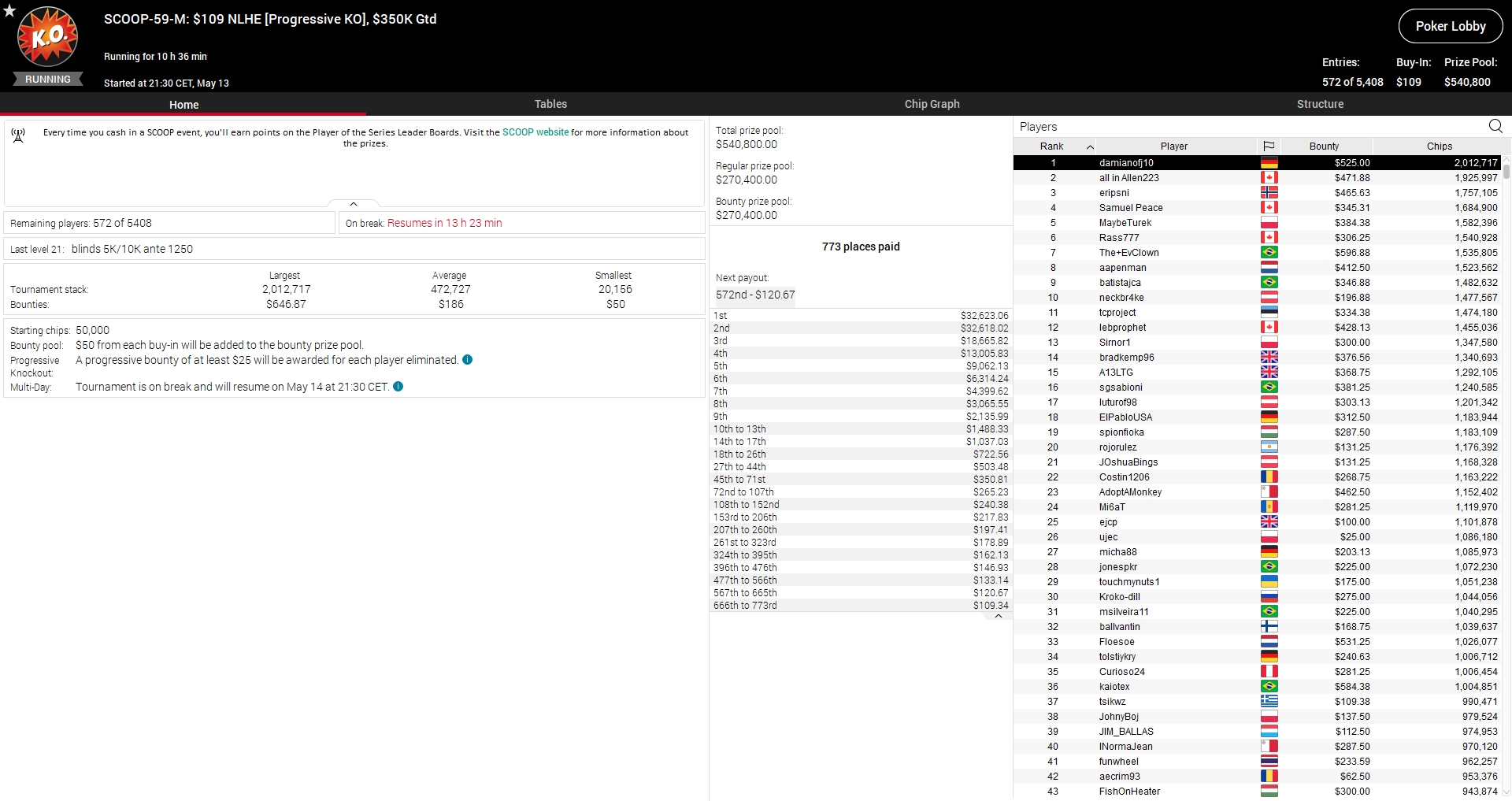Select player row lebprophet

pyautogui.click(x=1258, y=328)
